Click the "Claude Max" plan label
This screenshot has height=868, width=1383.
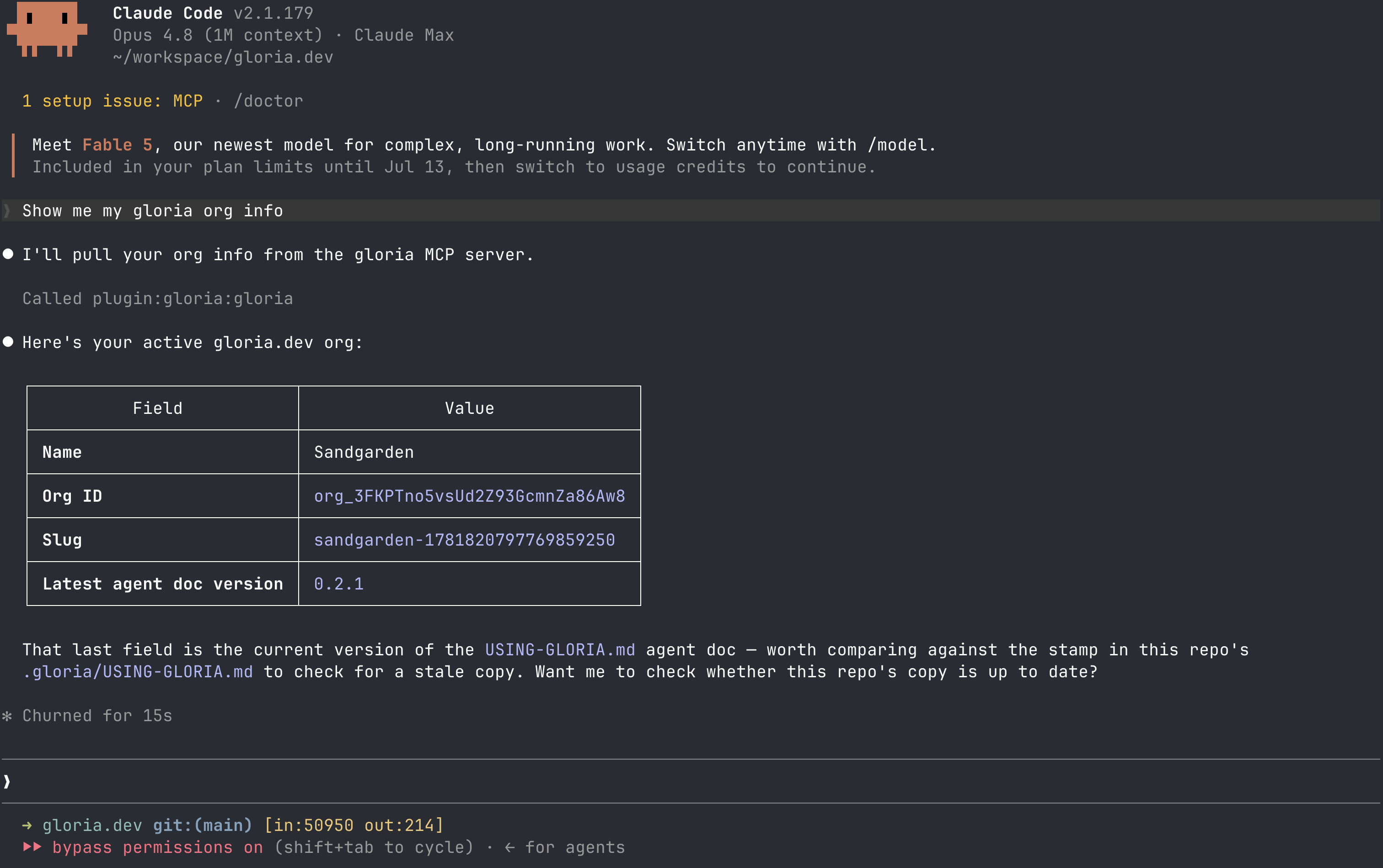403,35
